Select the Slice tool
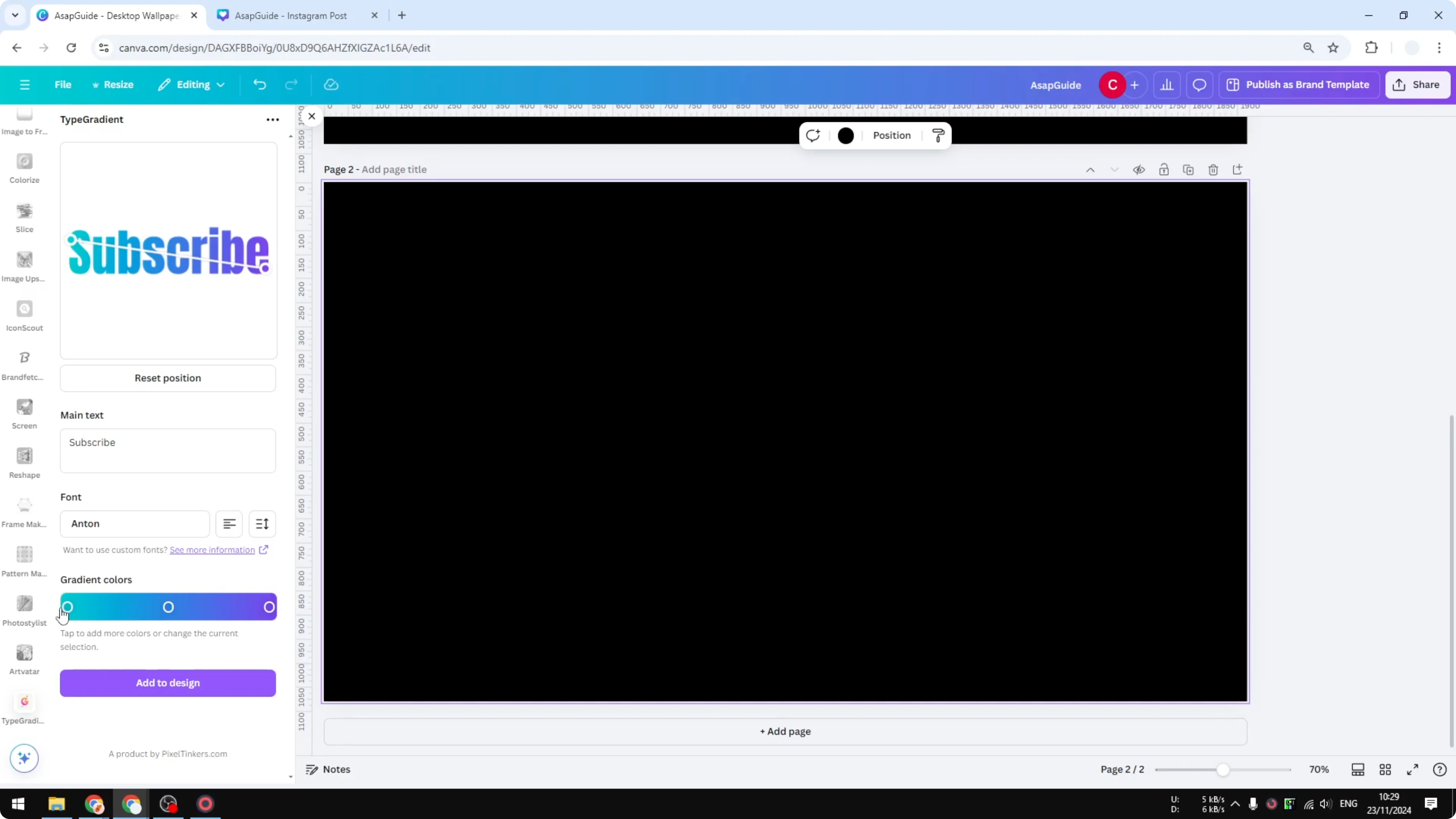This screenshot has width=1456, height=819. coord(24,217)
